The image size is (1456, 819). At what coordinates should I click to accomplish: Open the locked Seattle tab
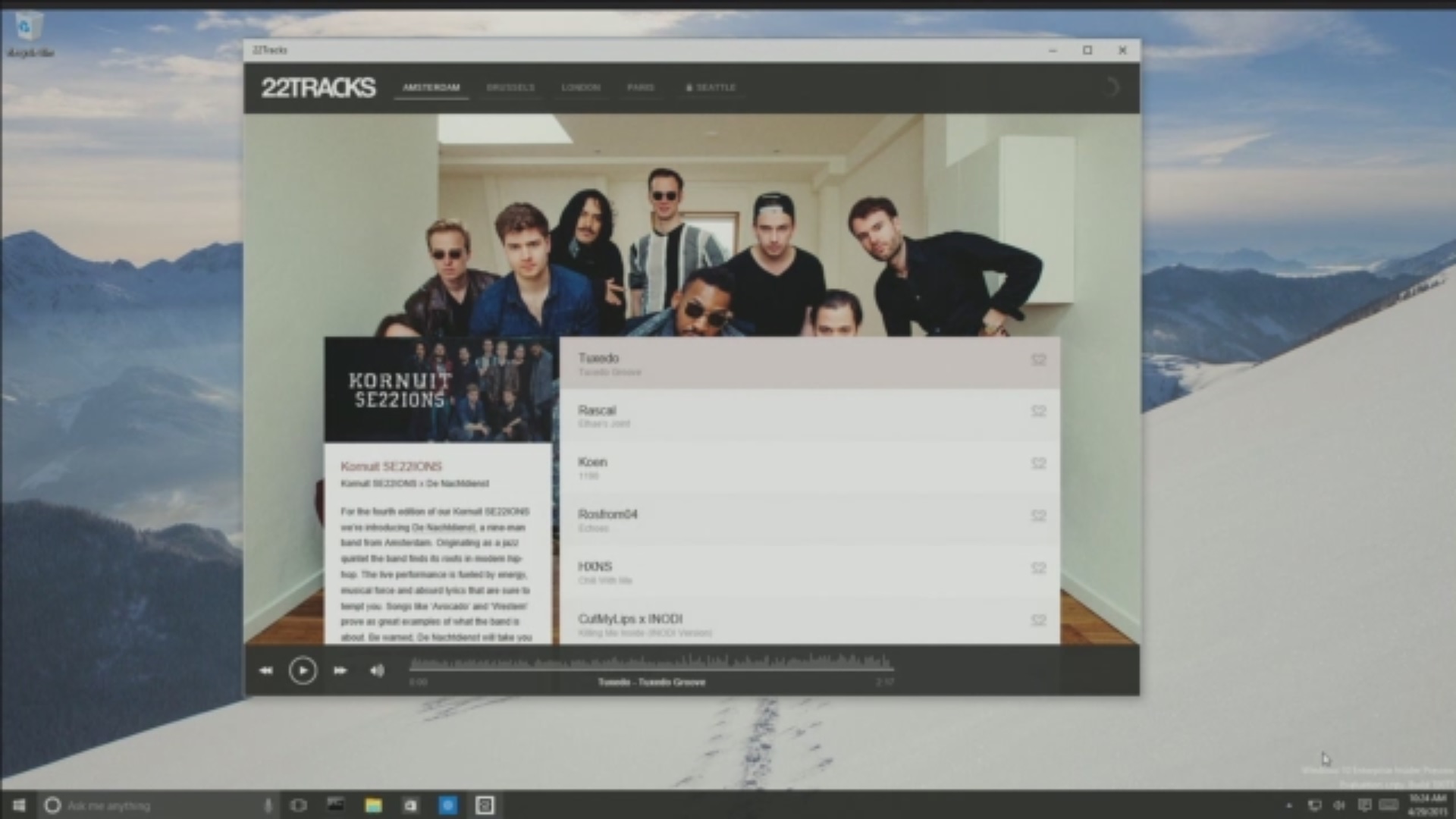(711, 88)
